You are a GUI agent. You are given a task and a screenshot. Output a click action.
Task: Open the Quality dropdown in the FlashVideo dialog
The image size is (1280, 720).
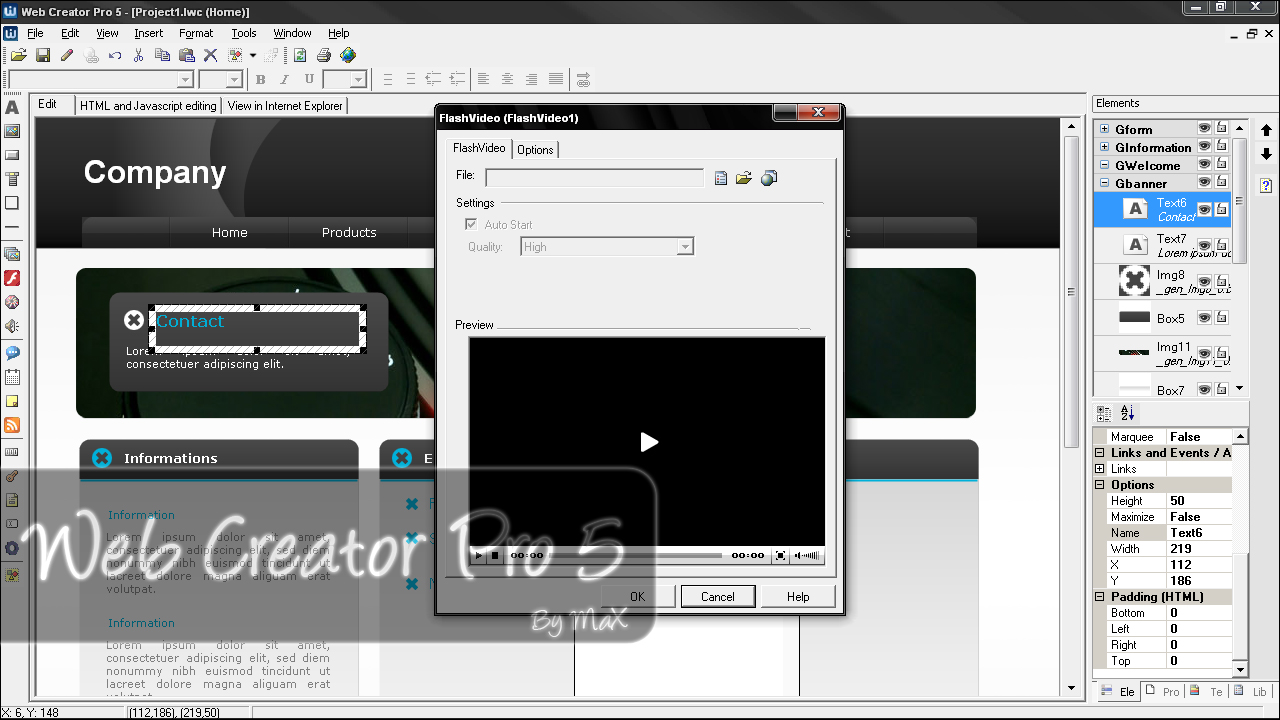(x=685, y=247)
